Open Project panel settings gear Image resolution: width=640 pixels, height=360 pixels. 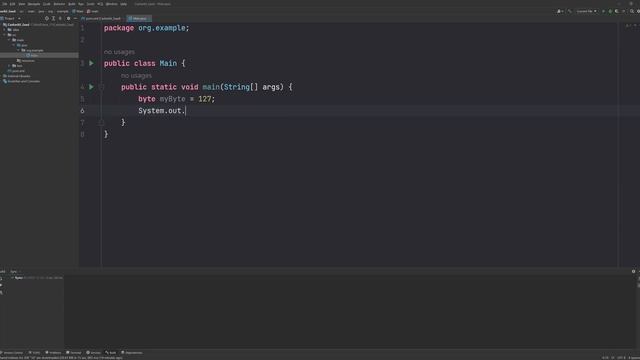68,18
